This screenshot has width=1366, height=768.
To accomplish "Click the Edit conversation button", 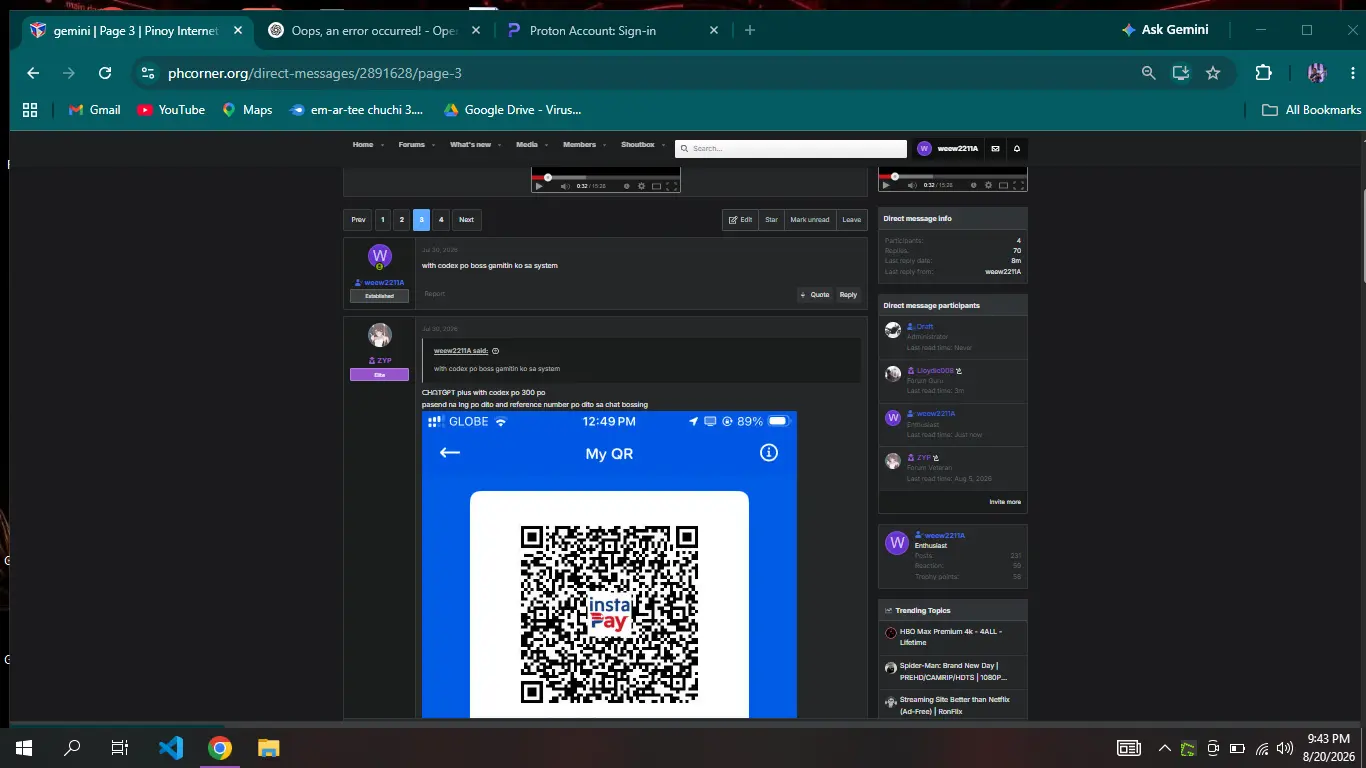I will coord(740,220).
